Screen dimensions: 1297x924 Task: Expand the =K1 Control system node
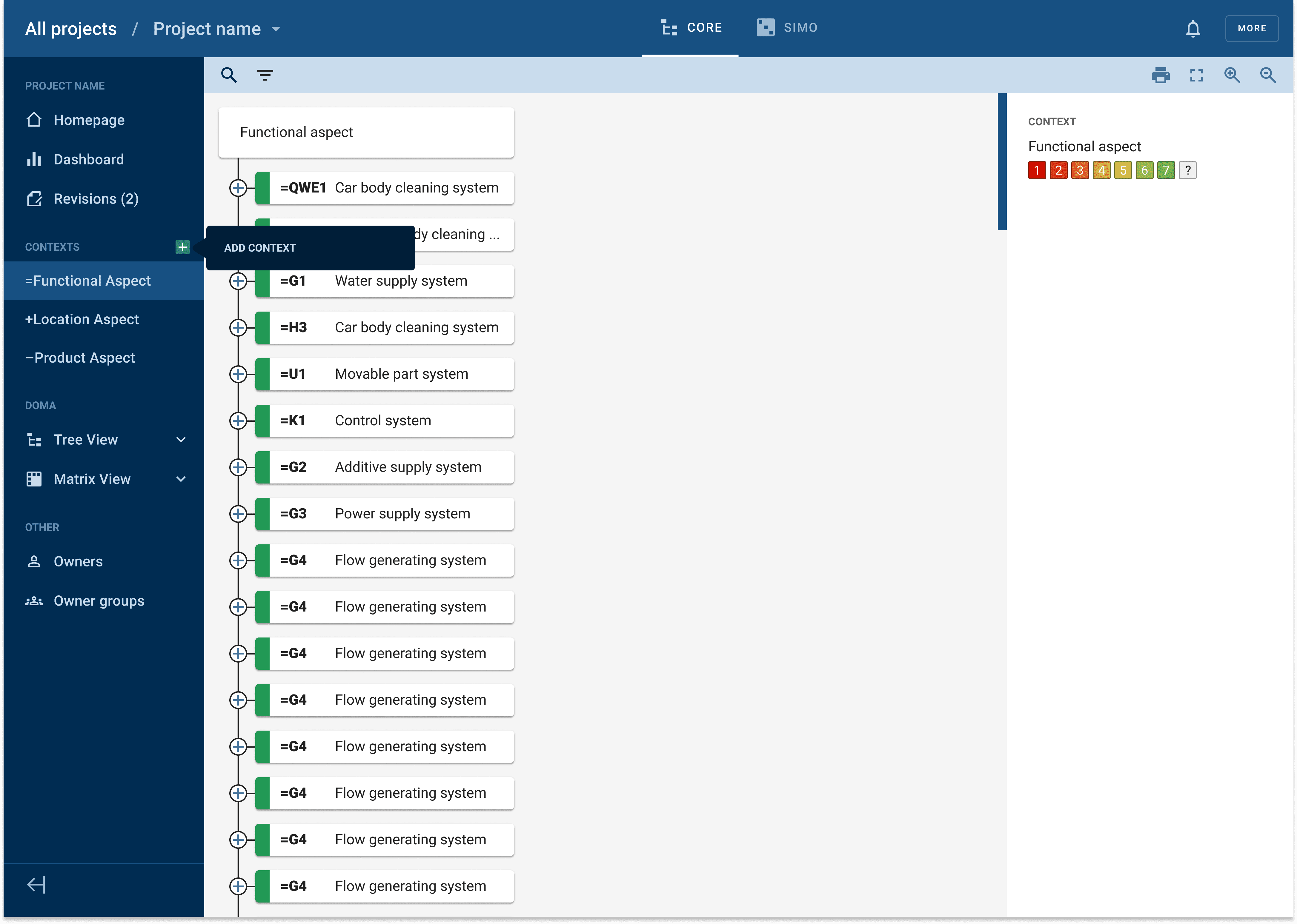(x=238, y=421)
